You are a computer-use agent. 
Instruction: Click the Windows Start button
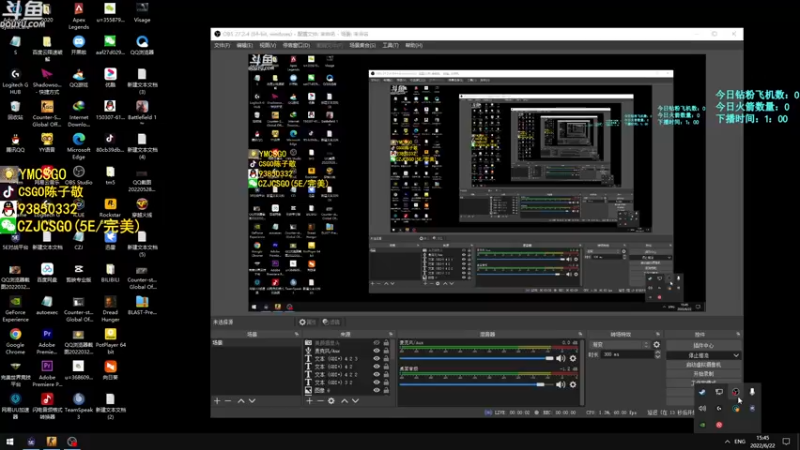click(x=10, y=441)
